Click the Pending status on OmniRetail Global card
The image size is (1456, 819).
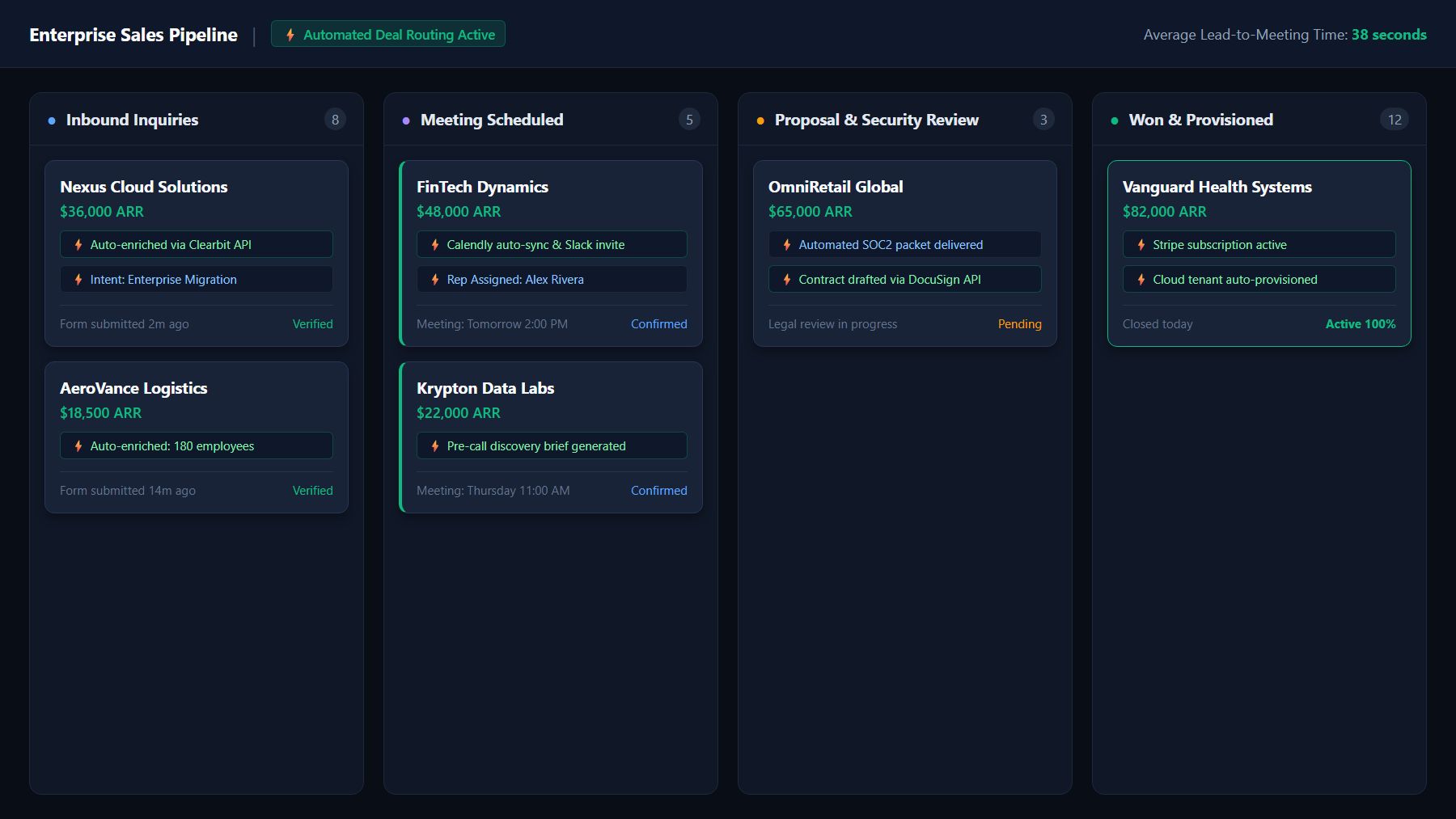pyautogui.click(x=1019, y=323)
